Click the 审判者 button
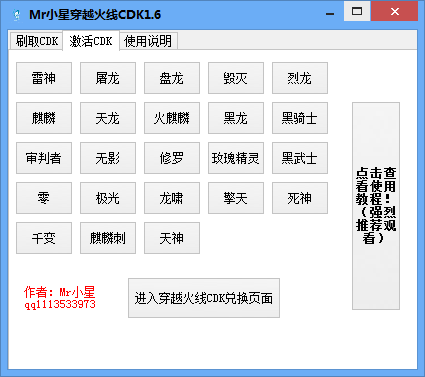Screen dimensions: 425x377 click(44, 158)
